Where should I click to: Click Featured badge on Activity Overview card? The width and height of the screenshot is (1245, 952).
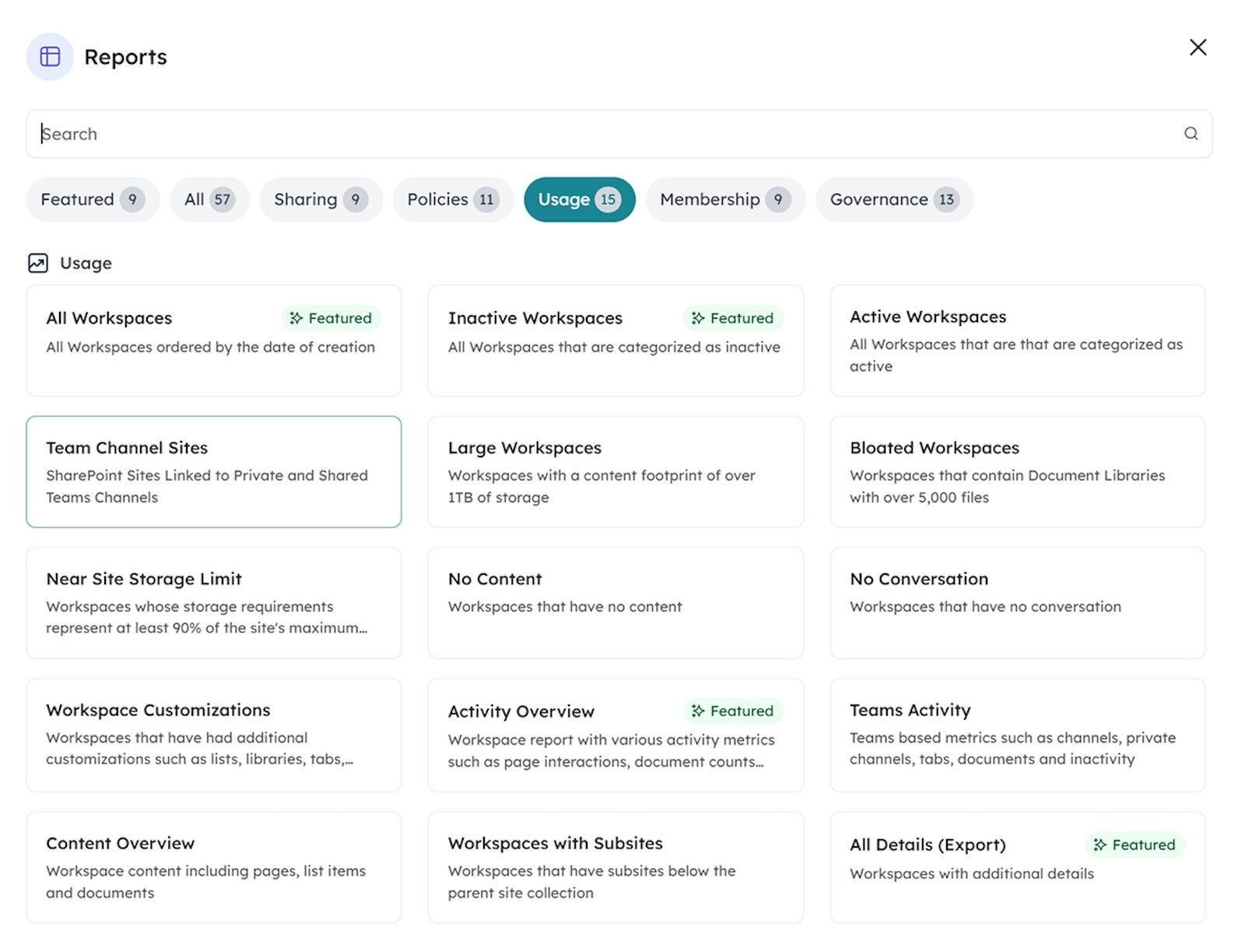tap(732, 711)
